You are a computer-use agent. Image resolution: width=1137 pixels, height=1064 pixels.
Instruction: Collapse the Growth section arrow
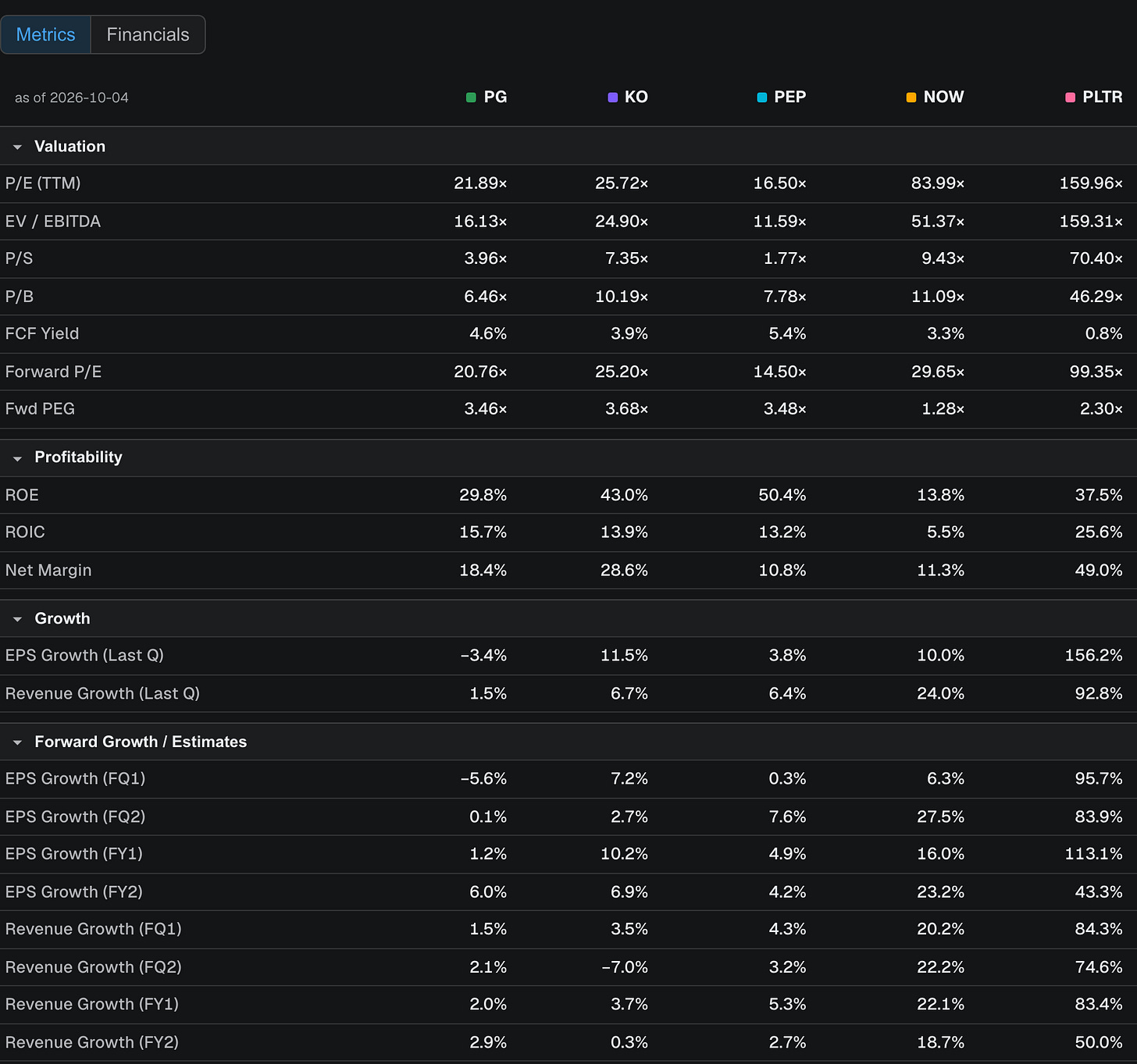(17, 619)
